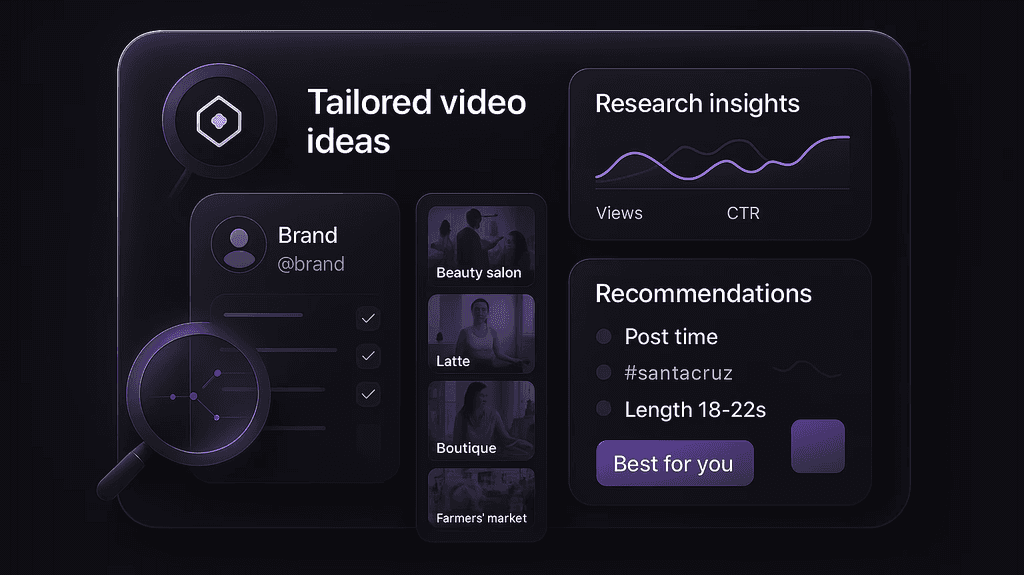Toggle the first checklist checkbox
1024x575 pixels.
coord(368,318)
